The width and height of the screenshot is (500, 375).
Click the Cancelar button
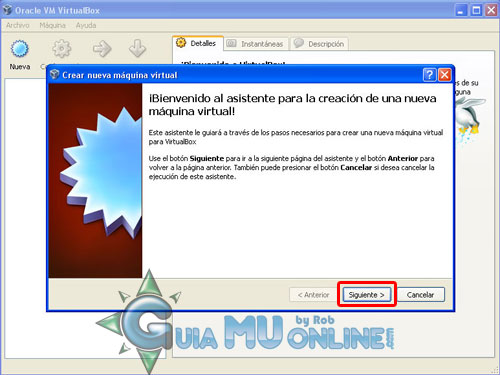click(420, 295)
